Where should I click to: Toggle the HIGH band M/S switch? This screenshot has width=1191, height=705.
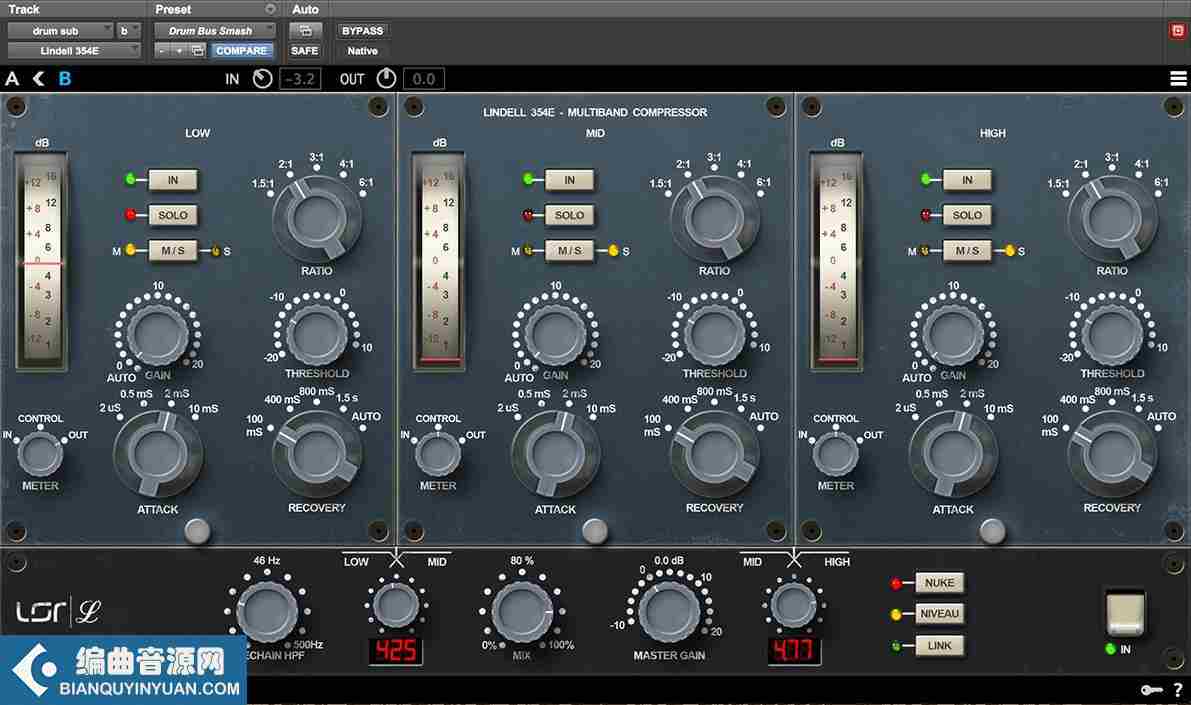pos(967,250)
